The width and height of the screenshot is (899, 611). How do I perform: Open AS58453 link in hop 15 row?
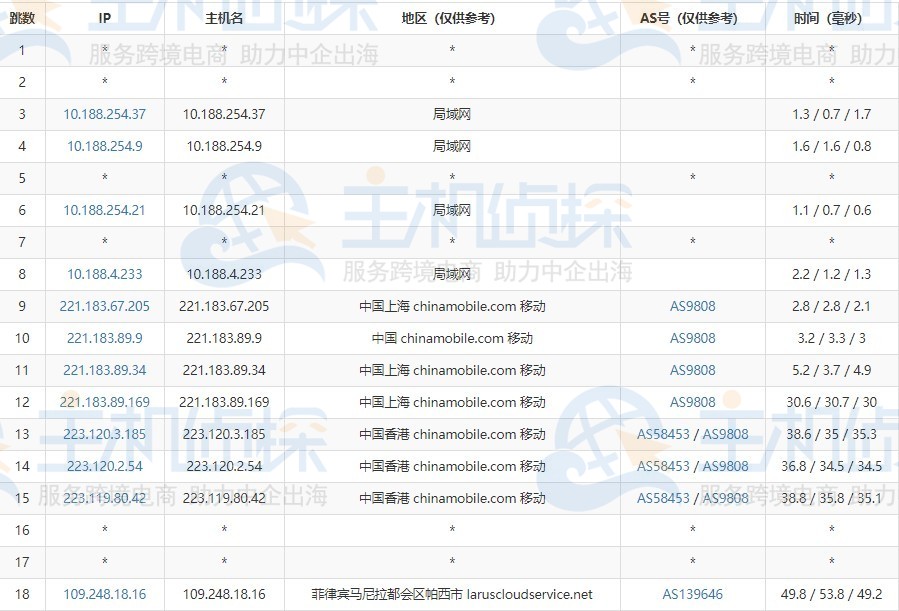(663, 498)
